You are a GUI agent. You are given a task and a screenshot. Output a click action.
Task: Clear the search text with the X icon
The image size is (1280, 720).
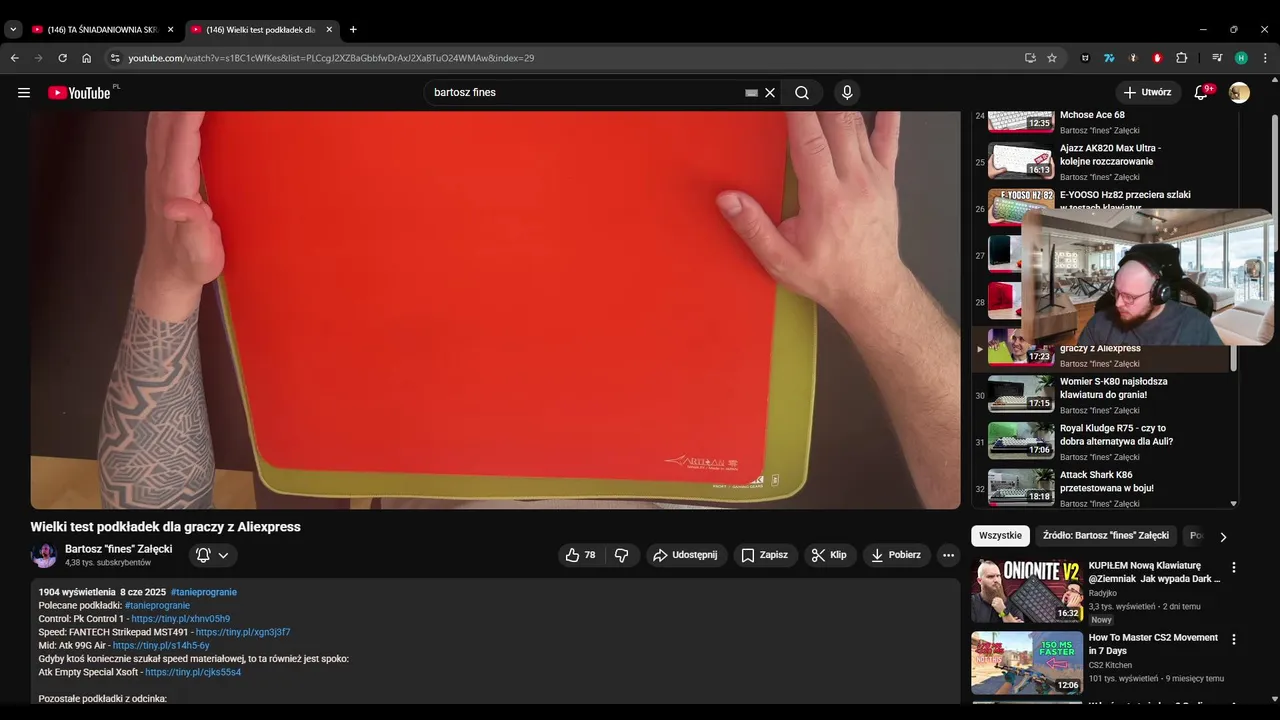(x=770, y=93)
